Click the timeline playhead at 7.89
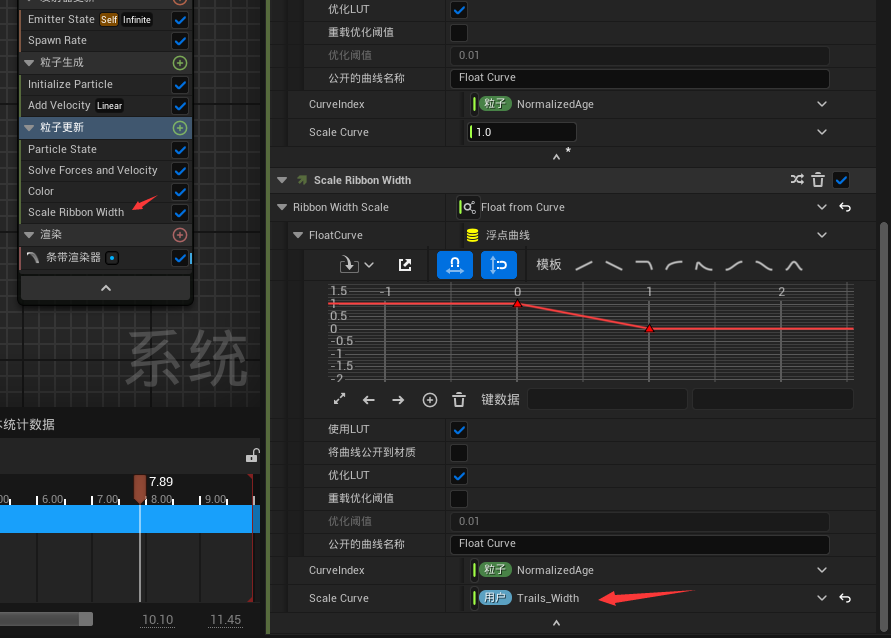The height and width of the screenshot is (638, 891). 140,489
